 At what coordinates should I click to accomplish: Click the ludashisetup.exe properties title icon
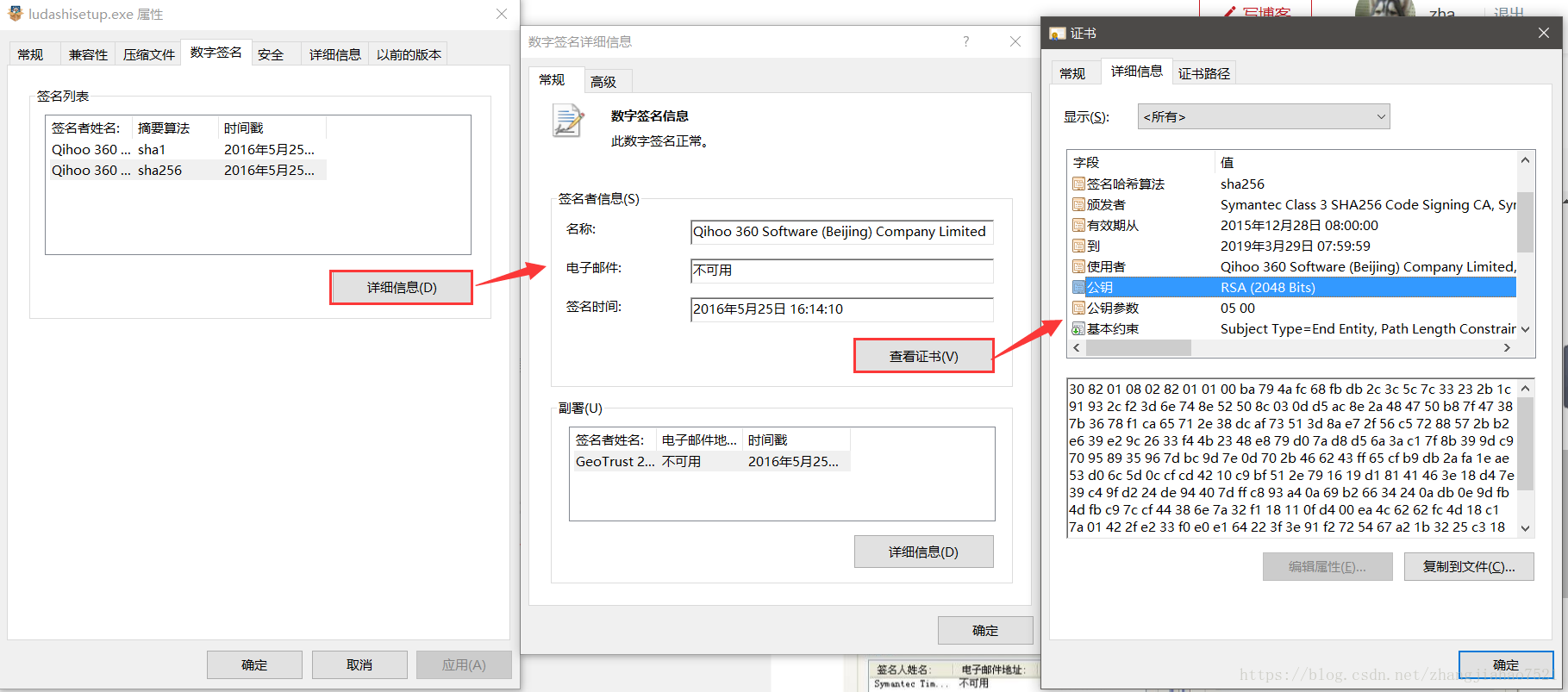[15, 14]
